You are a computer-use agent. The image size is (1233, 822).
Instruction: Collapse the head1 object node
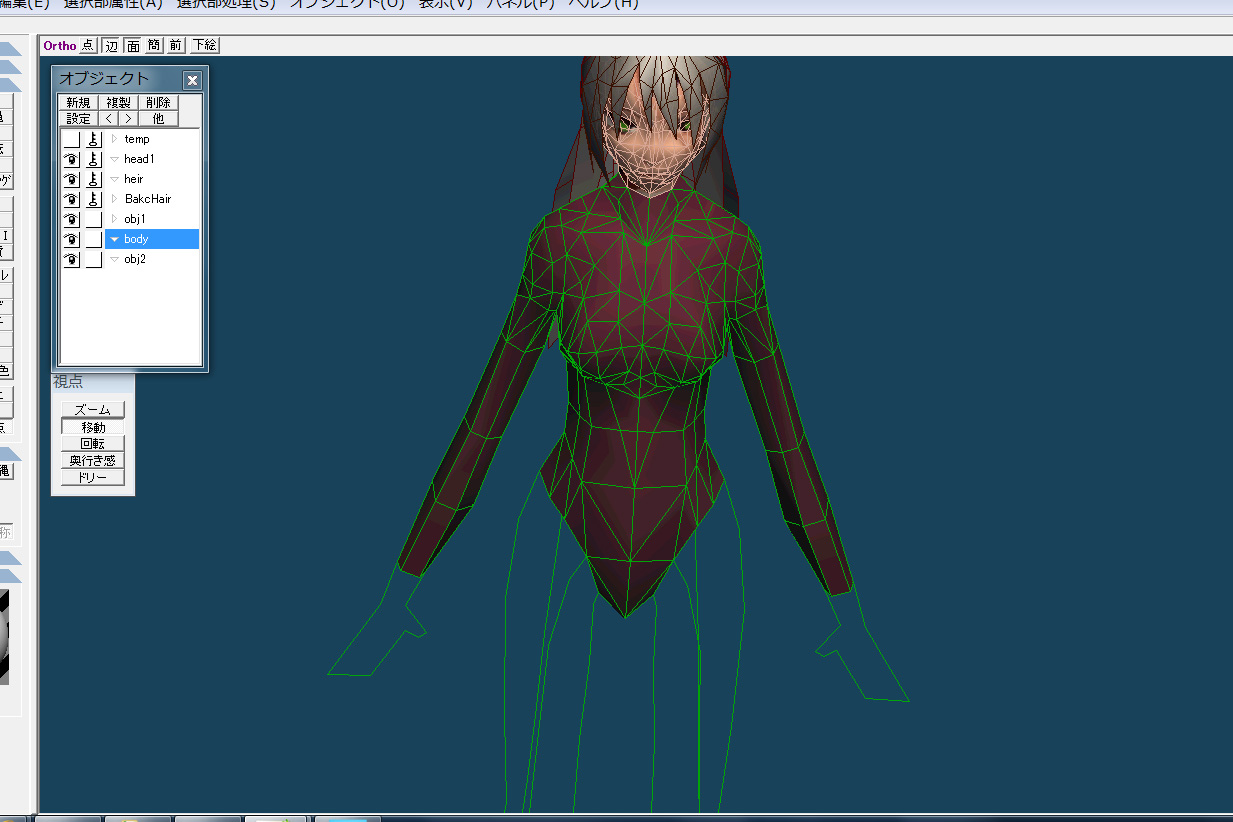(114, 159)
